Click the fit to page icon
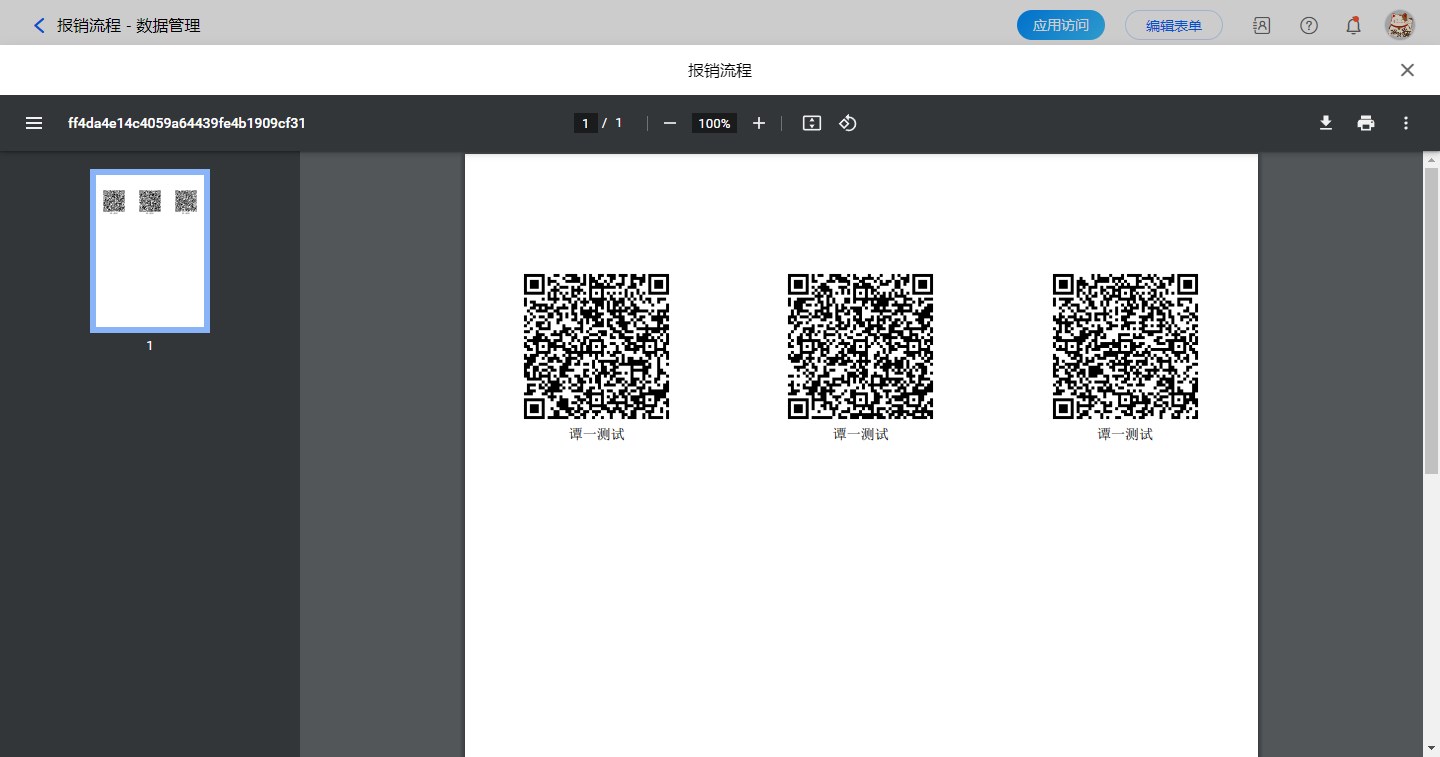The image size is (1440, 757). (x=812, y=123)
